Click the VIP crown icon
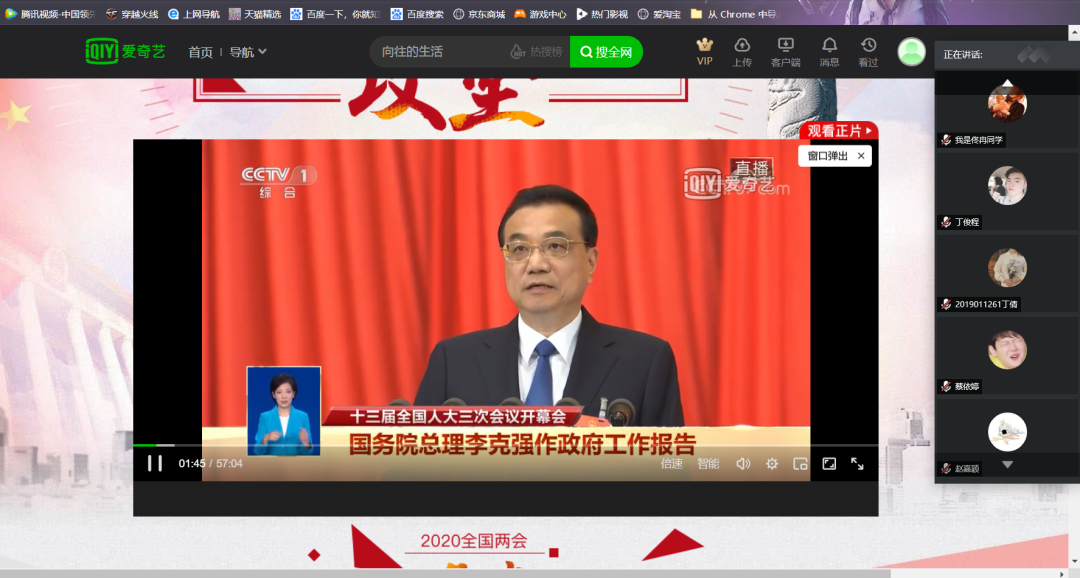The width and height of the screenshot is (1080, 578). click(705, 46)
